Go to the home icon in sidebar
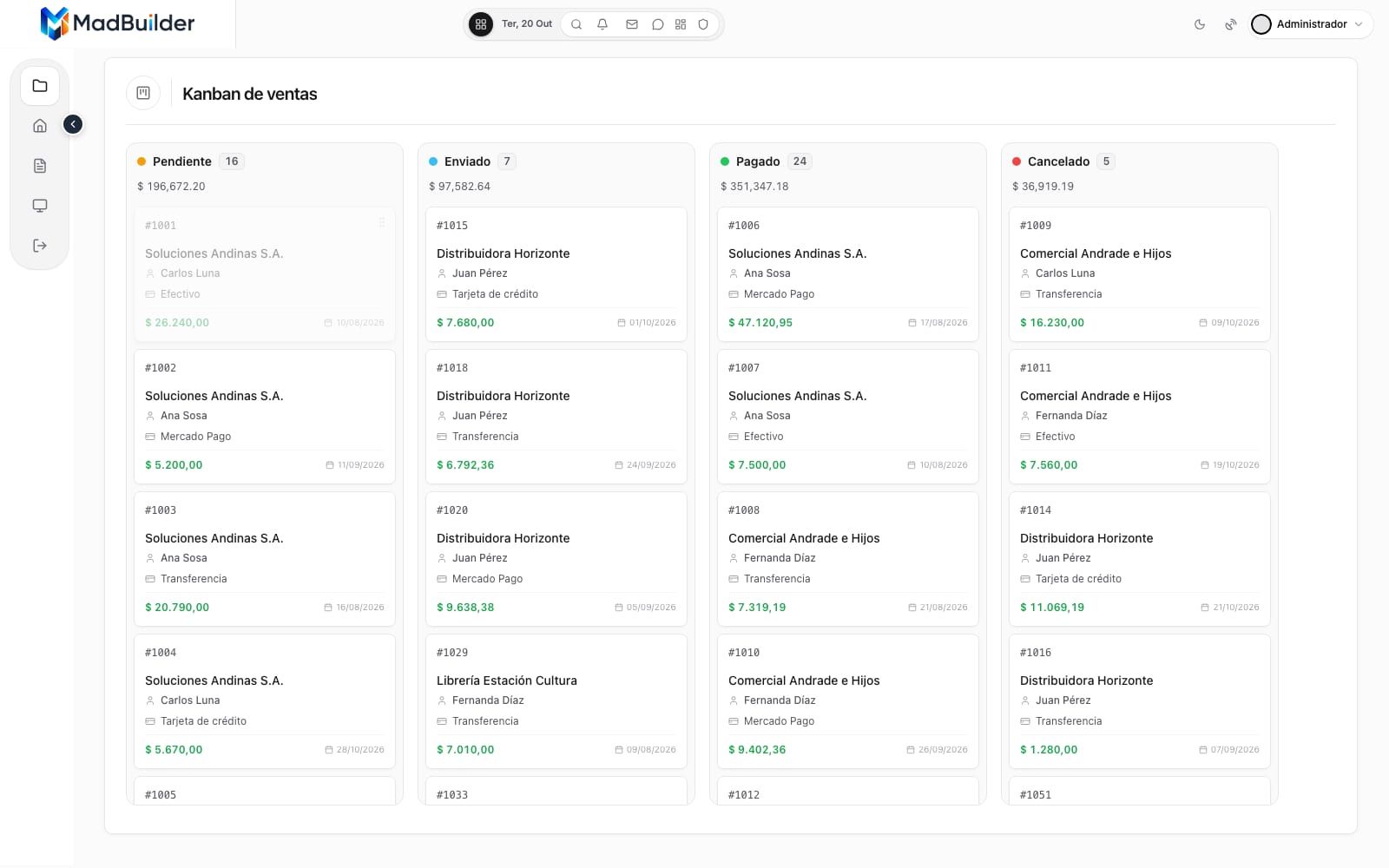This screenshot has width=1389, height=868. point(40,126)
